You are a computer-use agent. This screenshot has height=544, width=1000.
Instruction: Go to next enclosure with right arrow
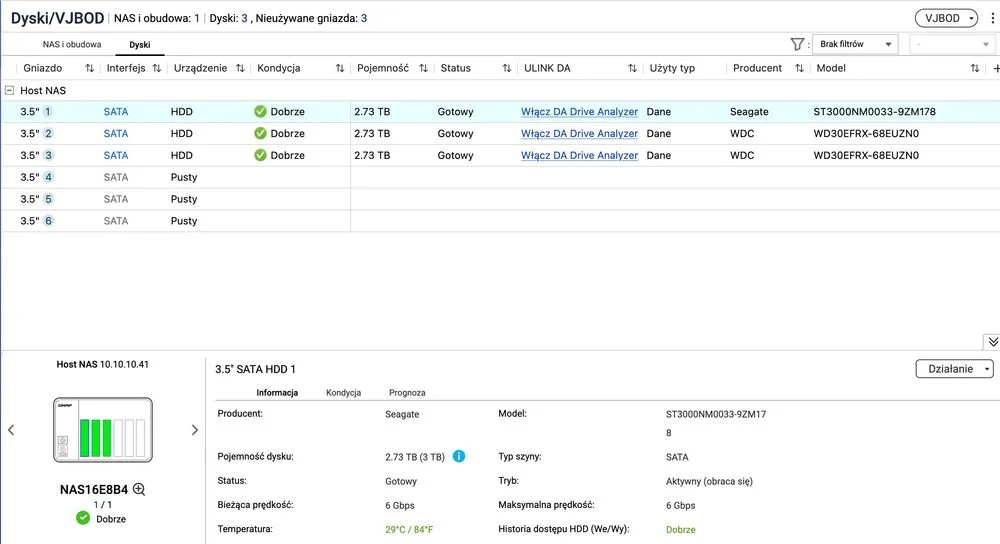click(x=195, y=430)
